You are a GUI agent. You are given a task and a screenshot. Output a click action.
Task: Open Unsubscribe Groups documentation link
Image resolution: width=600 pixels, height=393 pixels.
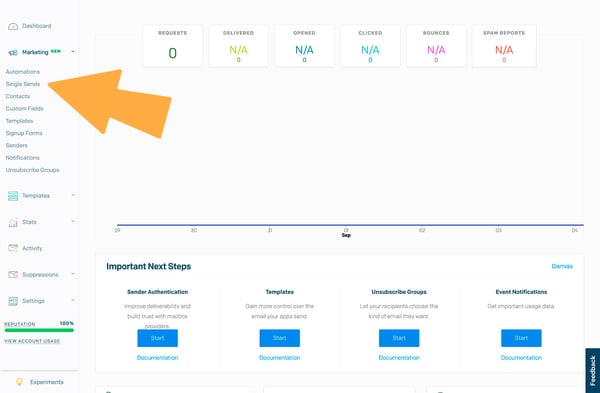399,358
